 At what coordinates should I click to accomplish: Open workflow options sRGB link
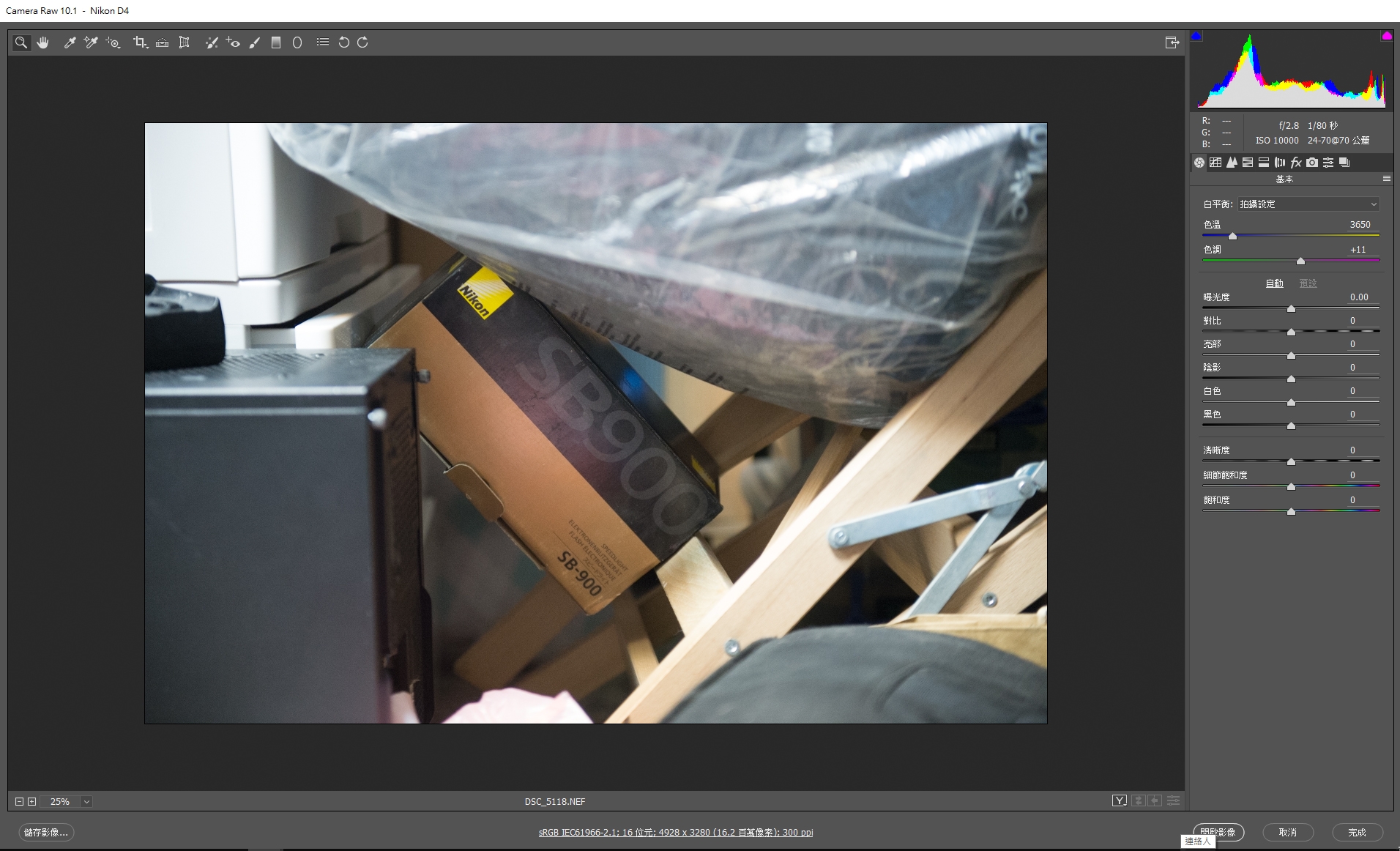point(676,833)
